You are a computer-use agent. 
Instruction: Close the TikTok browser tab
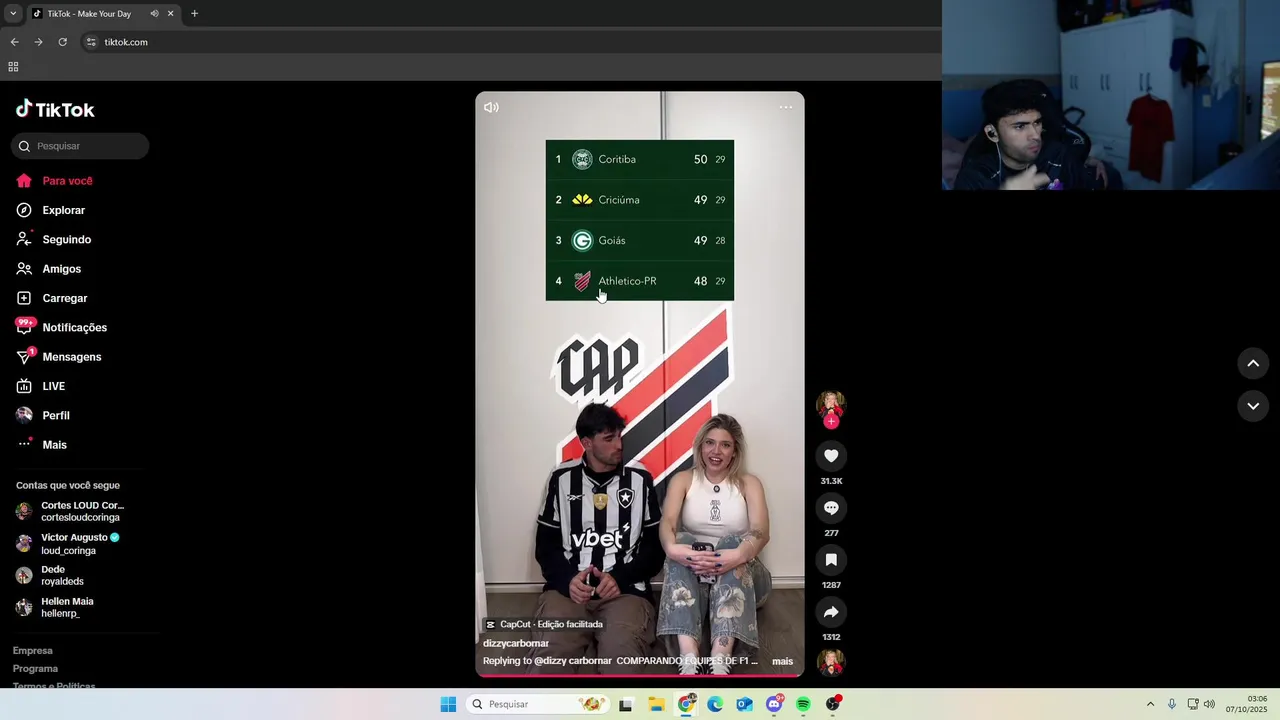point(170,13)
